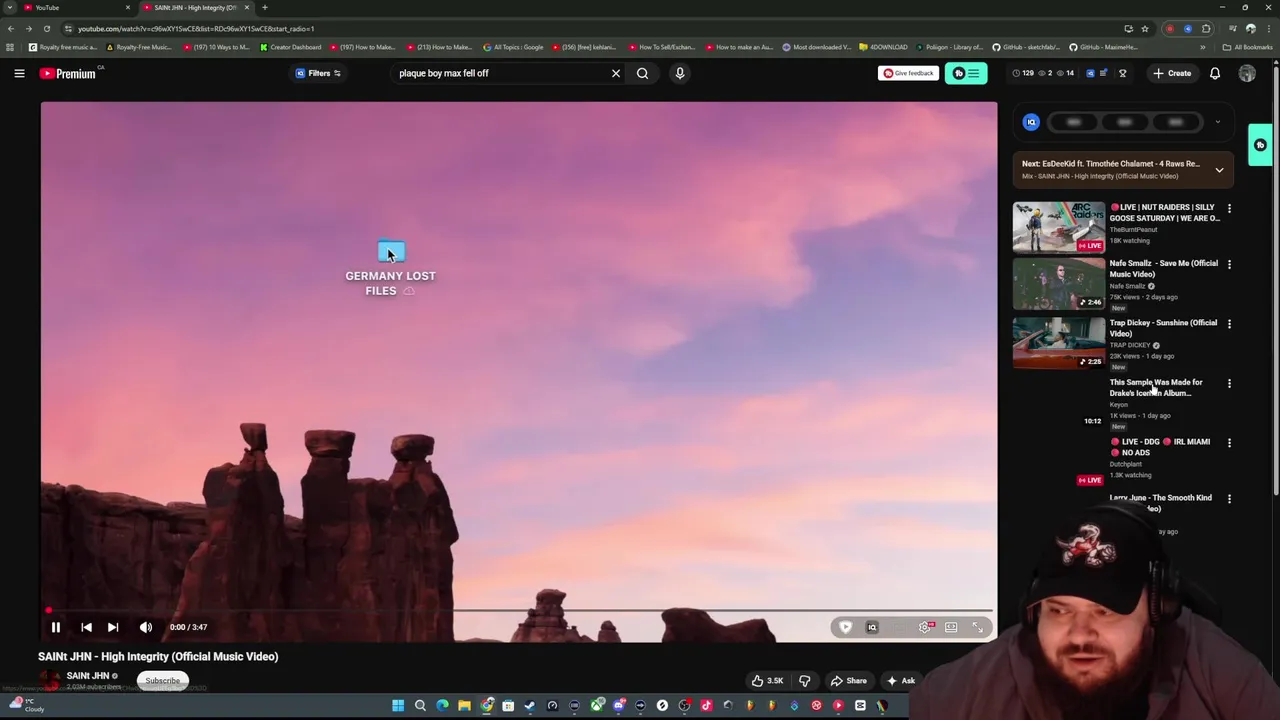Open Windows taskbar search
Viewport: 1280px width, 720px height.
tap(420, 706)
